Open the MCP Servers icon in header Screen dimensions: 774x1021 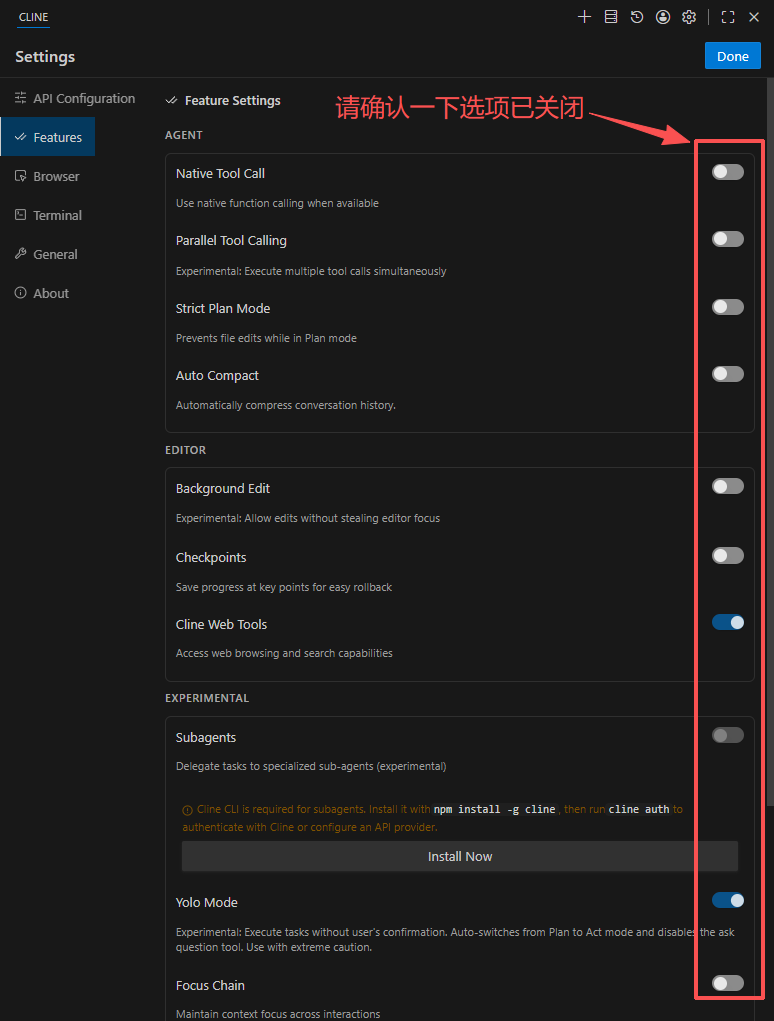[611, 17]
